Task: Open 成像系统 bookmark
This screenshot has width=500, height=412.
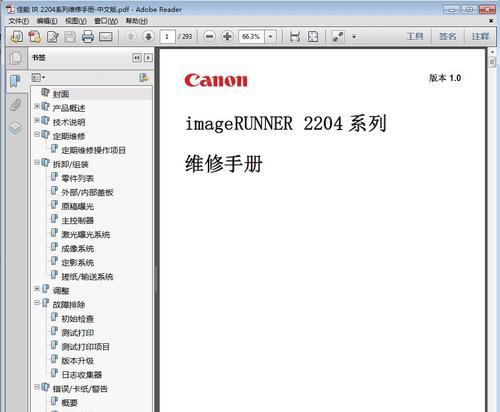Action: (77, 248)
